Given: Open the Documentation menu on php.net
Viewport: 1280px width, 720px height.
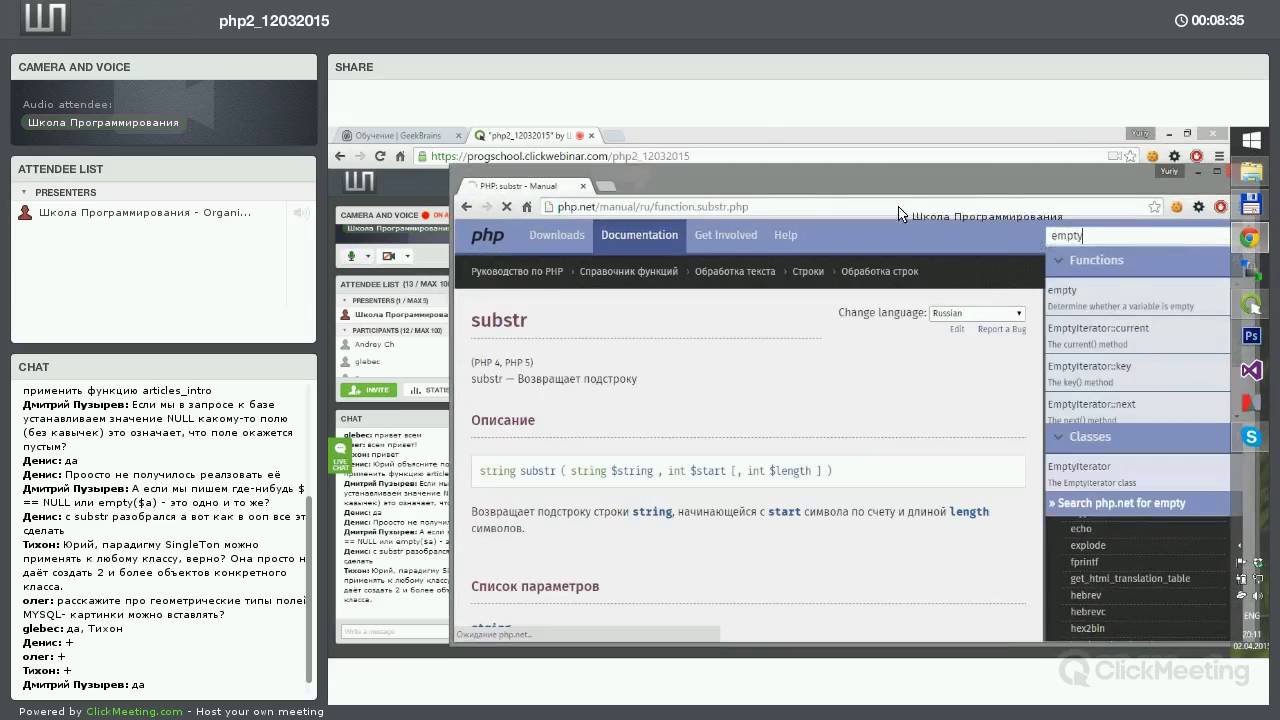Looking at the screenshot, I should click(640, 235).
